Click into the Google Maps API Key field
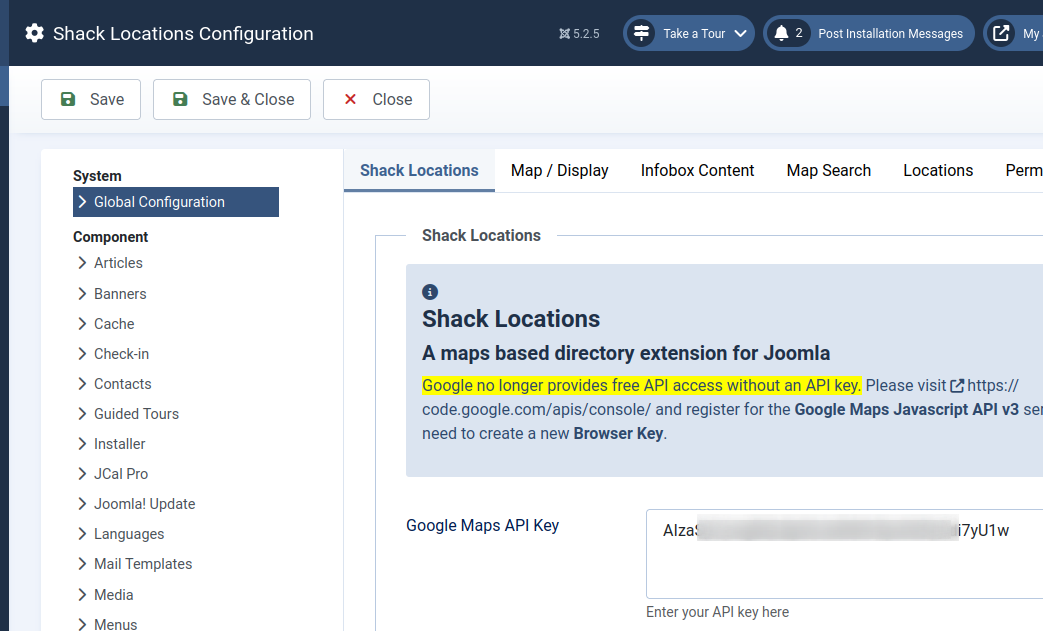This screenshot has height=631, width=1043. (x=844, y=554)
